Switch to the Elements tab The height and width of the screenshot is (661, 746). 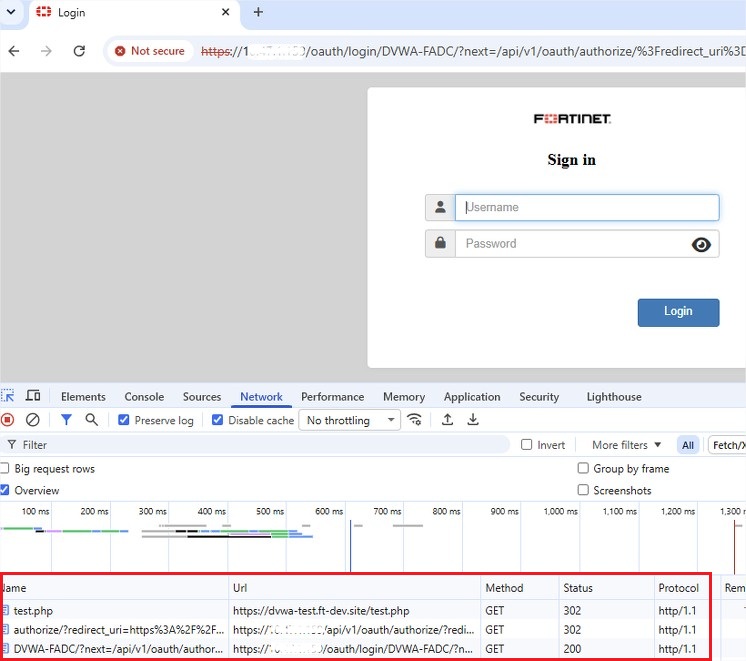coord(83,397)
